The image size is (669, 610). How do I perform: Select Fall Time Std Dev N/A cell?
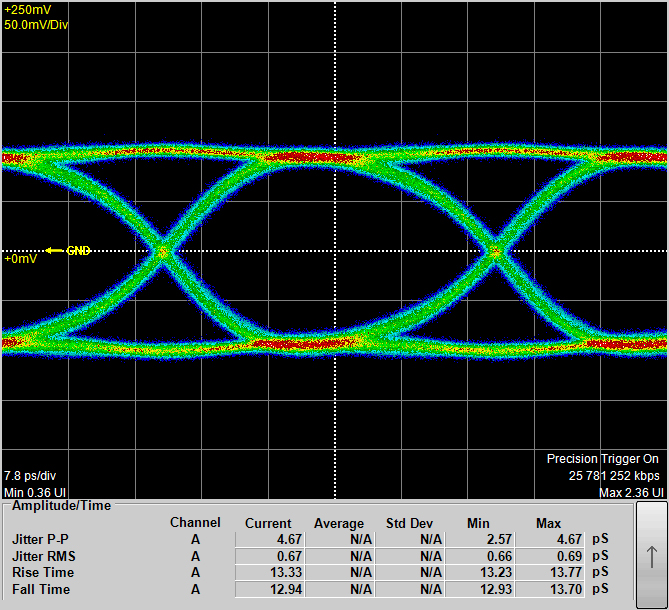(x=410, y=590)
